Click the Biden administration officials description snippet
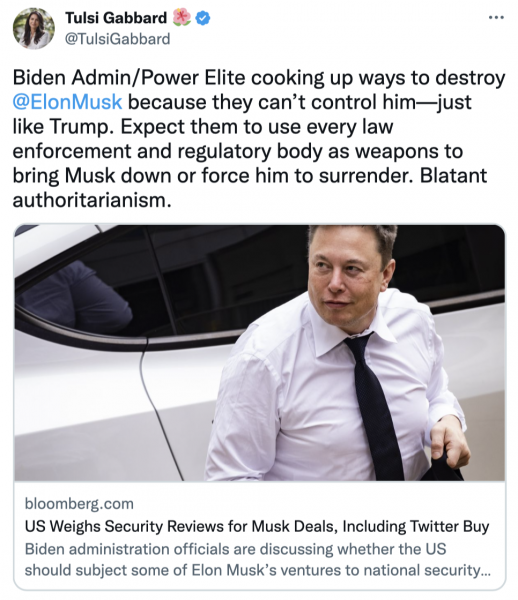The height and width of the screenshot is (600, 518). click(258, 559)
